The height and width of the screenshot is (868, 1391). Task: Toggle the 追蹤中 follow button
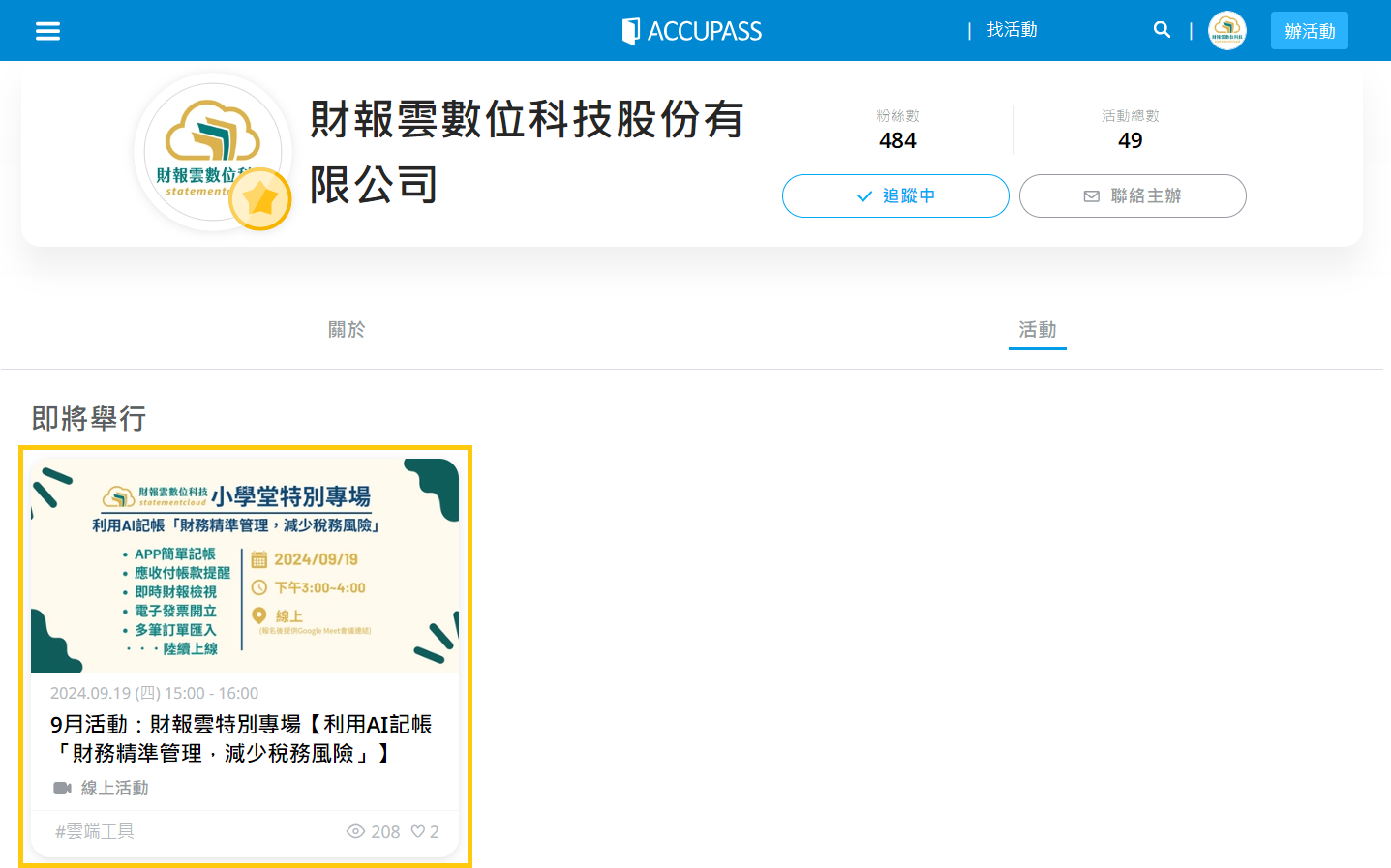895,195
